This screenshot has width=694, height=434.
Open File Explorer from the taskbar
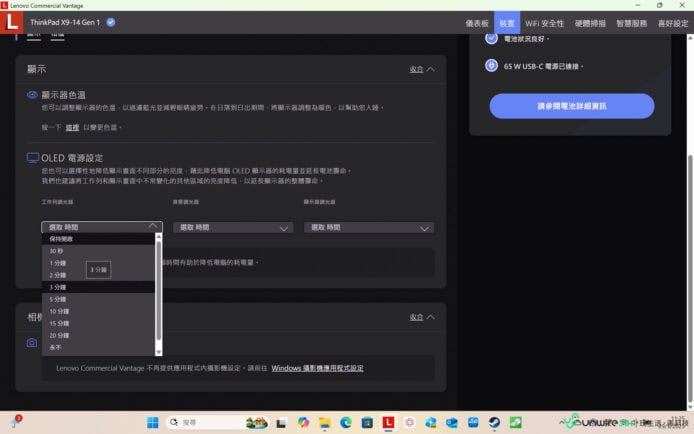click(325, 422)
